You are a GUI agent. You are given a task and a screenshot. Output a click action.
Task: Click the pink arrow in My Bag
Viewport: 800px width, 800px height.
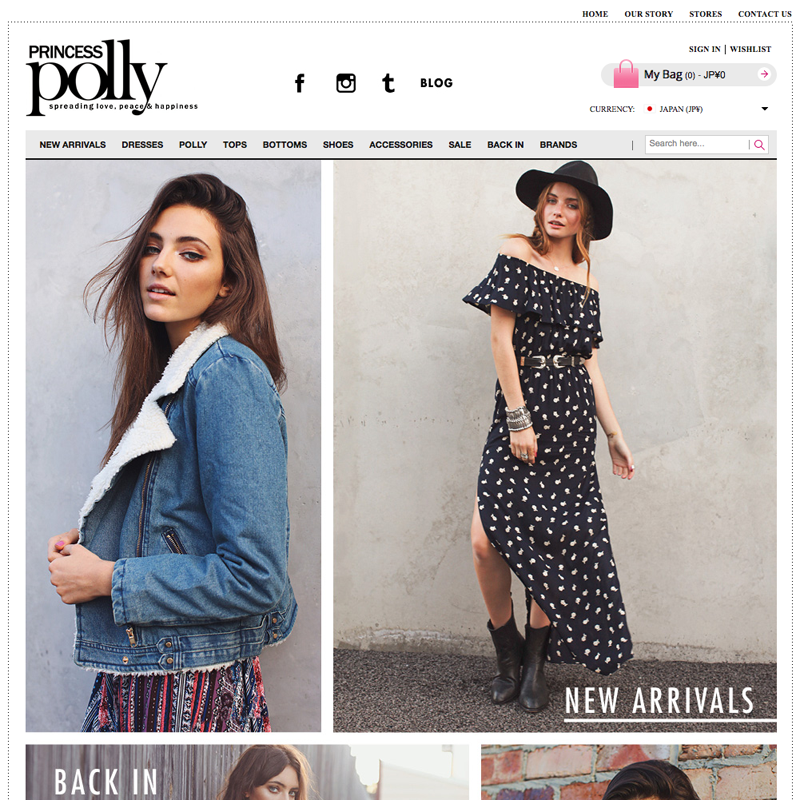pyautogui.click(x=764, y=74)
